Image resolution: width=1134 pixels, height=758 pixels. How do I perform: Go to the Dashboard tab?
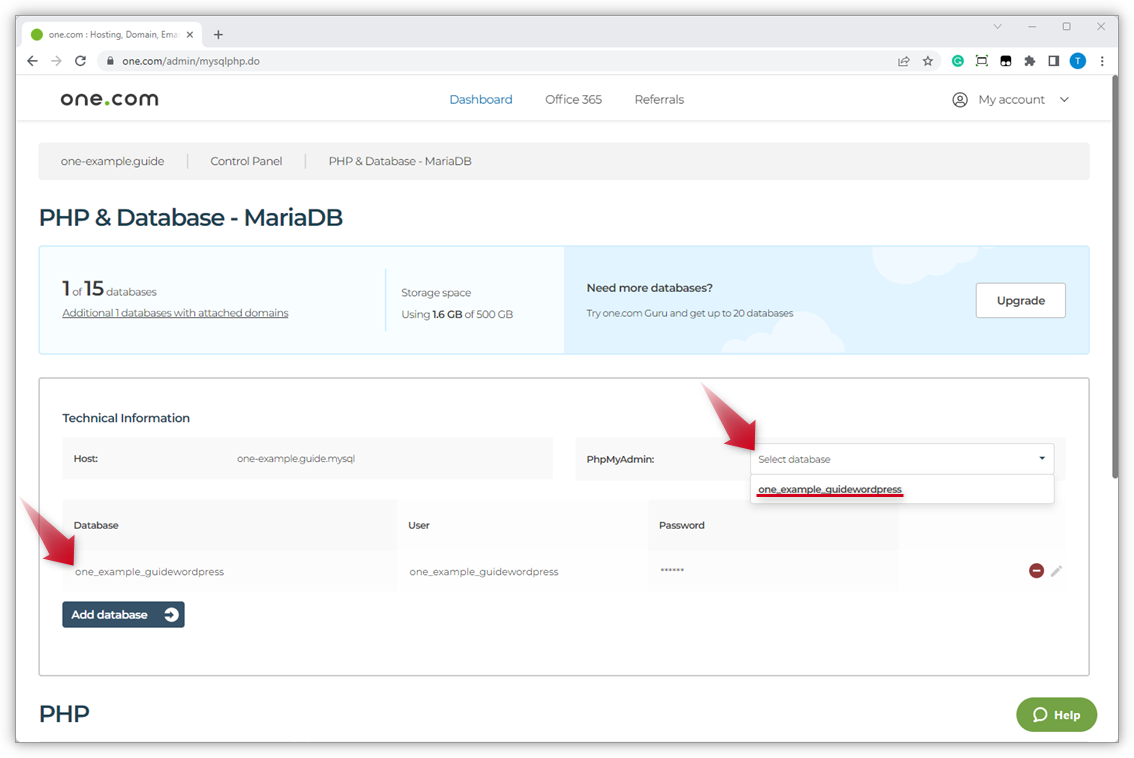[480, 100]
